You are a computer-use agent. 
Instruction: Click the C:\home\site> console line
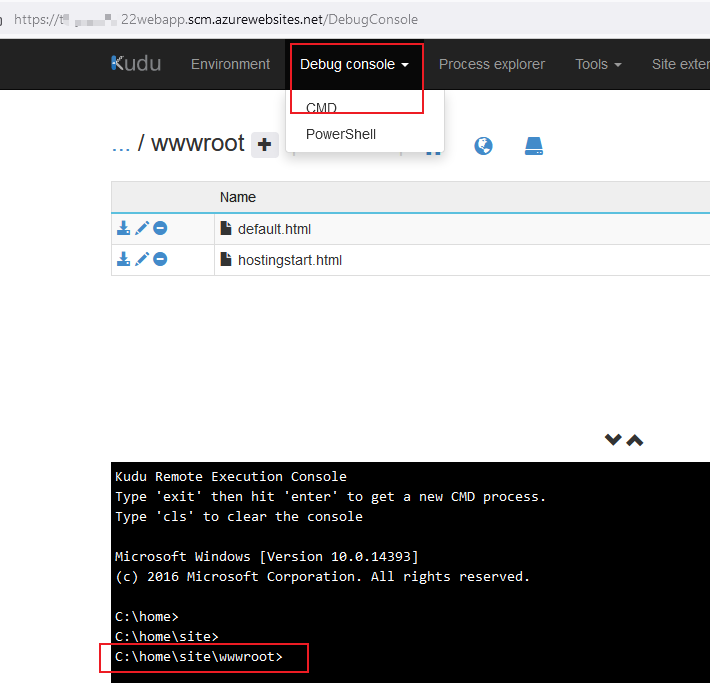click(x=167, y=636)
